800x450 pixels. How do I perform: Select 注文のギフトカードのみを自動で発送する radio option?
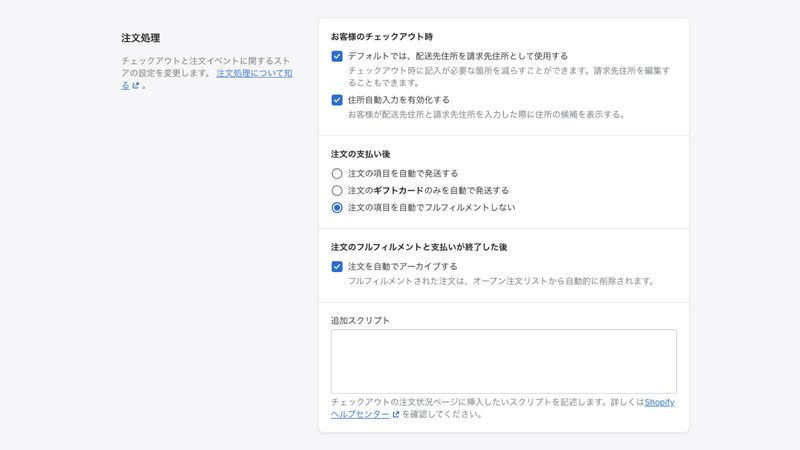coord(337,190)
